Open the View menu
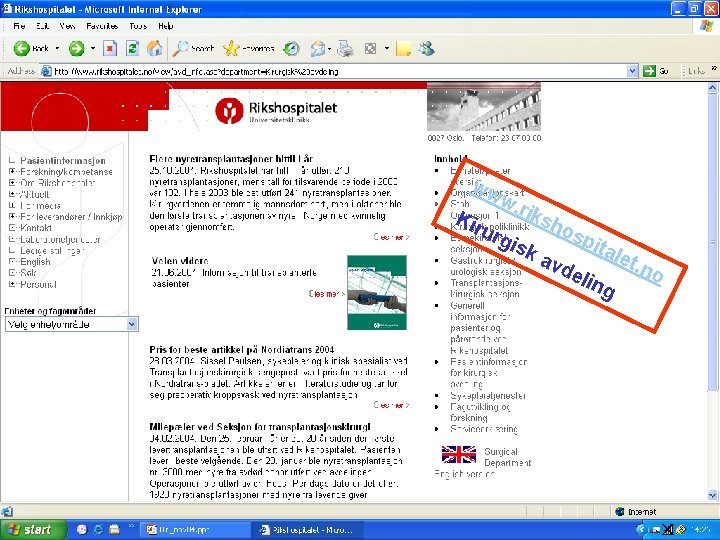The width and height of the screenshot is (720, 540). 67,26
